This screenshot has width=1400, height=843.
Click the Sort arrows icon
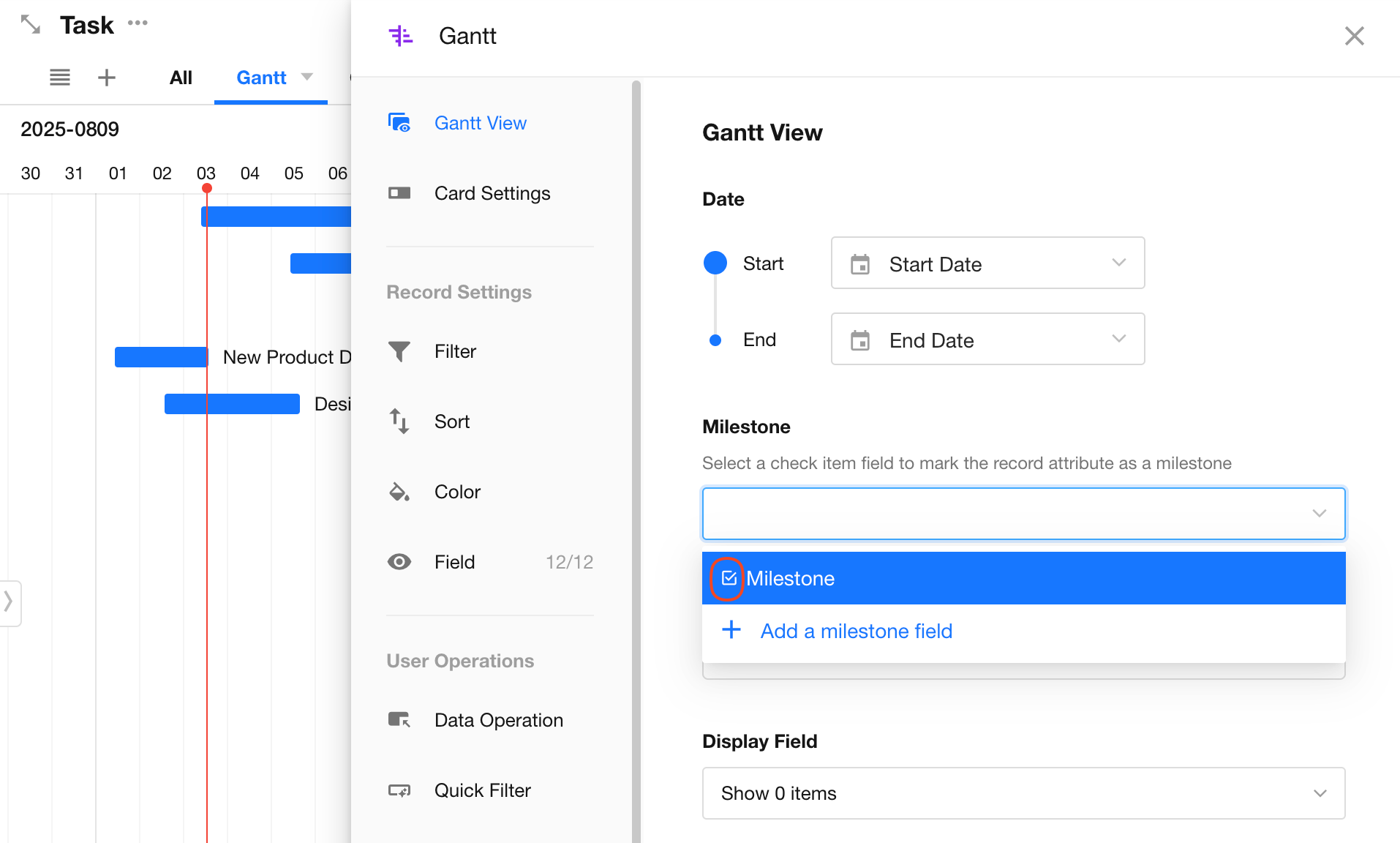[399, 421]
